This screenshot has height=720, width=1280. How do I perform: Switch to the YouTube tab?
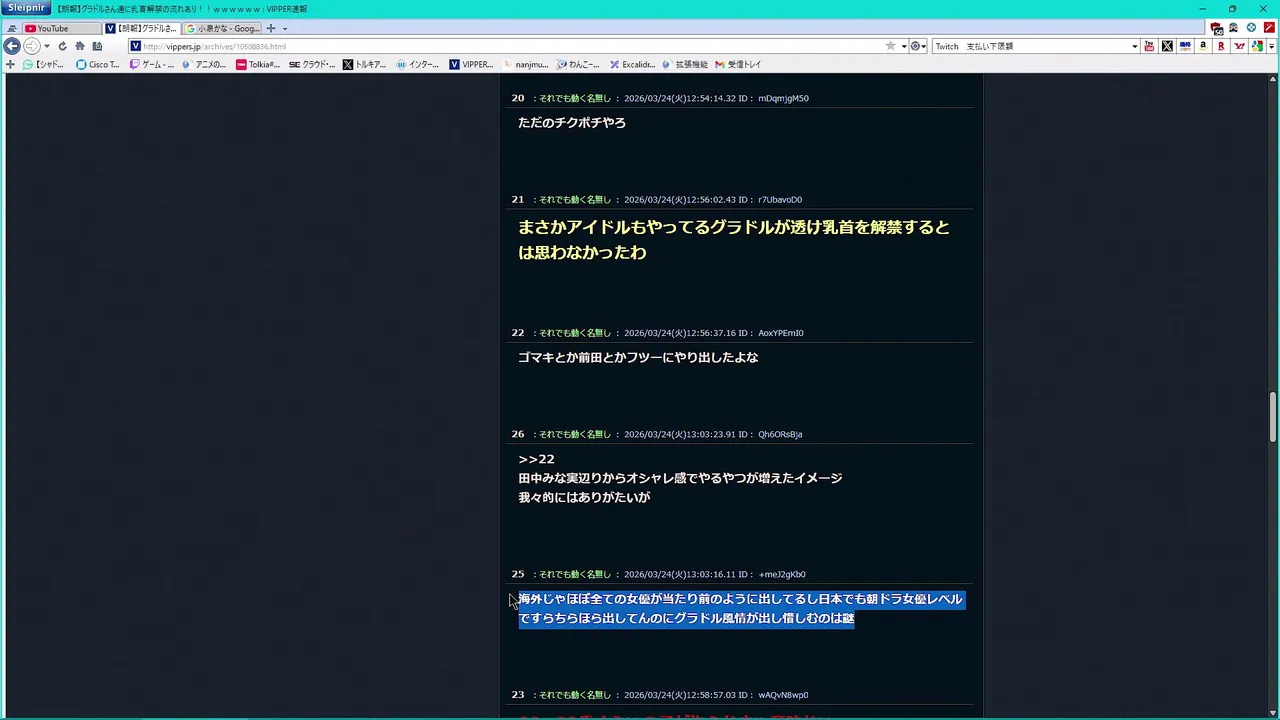click(x=60, y=28)
